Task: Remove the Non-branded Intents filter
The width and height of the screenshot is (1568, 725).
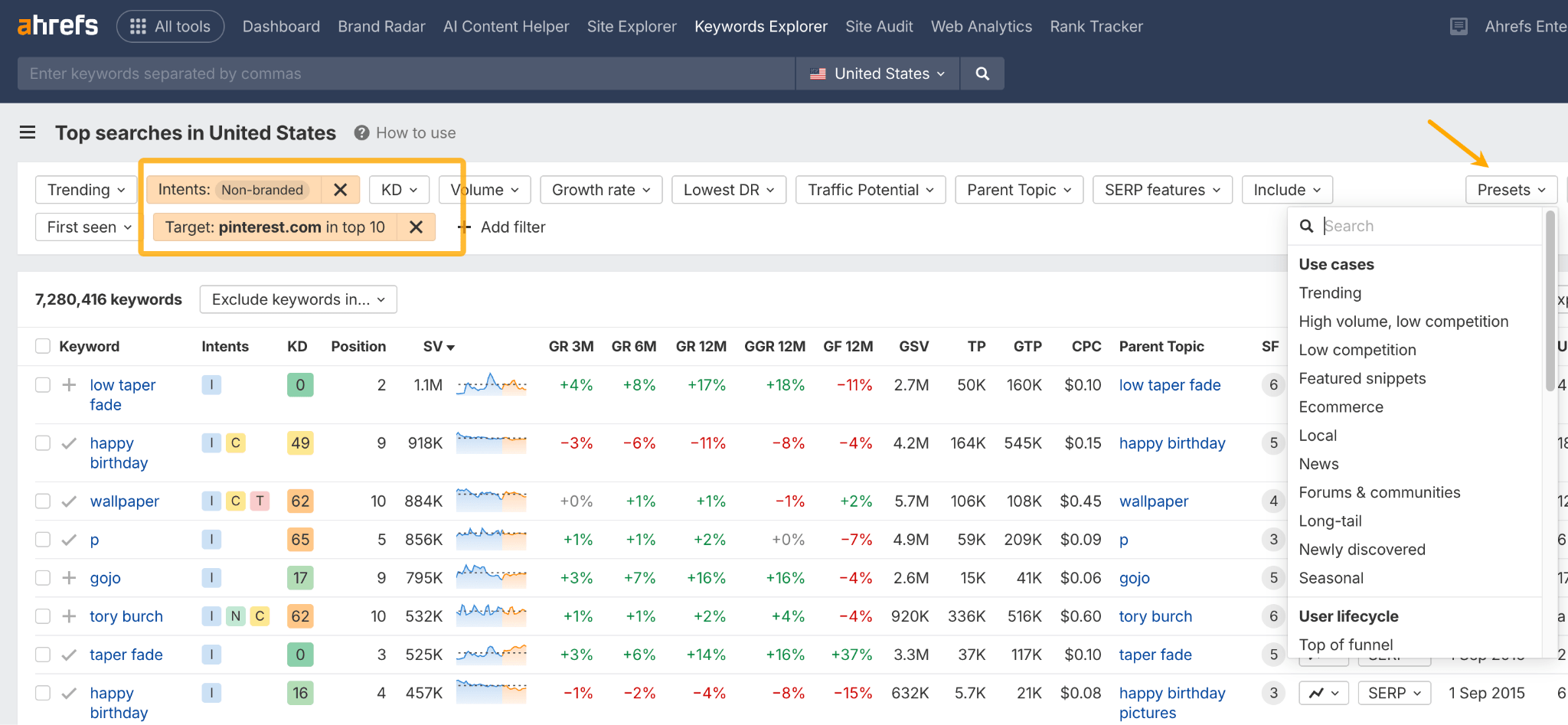Action: 340,189
